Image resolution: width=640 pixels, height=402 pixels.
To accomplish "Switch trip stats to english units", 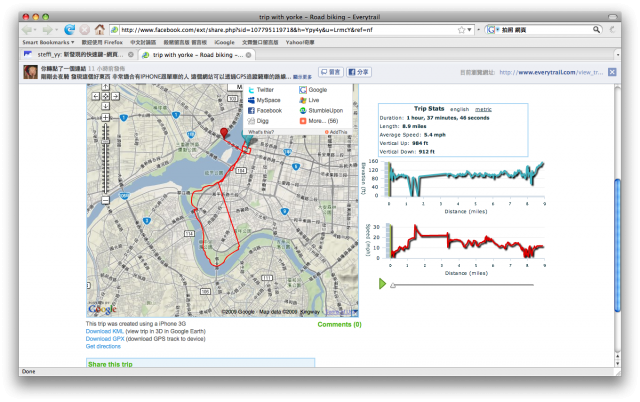I will point(460,109).
